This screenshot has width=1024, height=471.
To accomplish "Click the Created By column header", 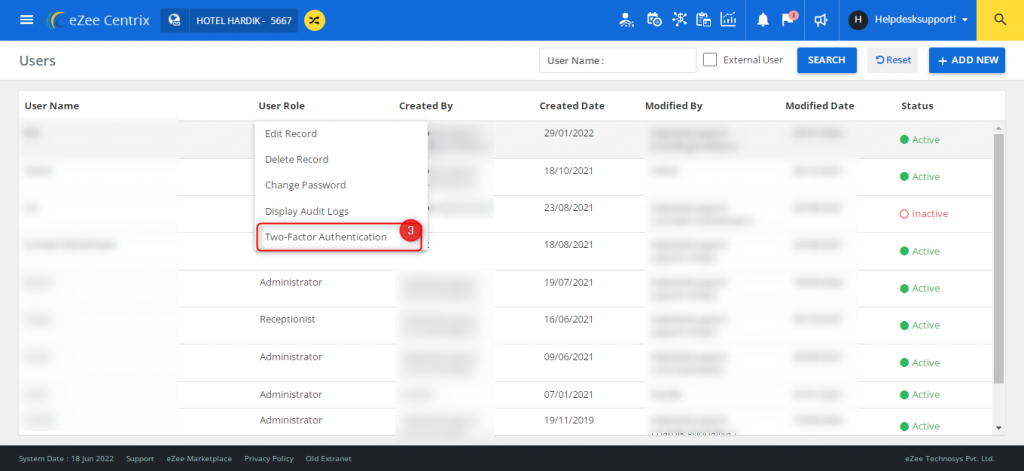I will tap(426, 106).
